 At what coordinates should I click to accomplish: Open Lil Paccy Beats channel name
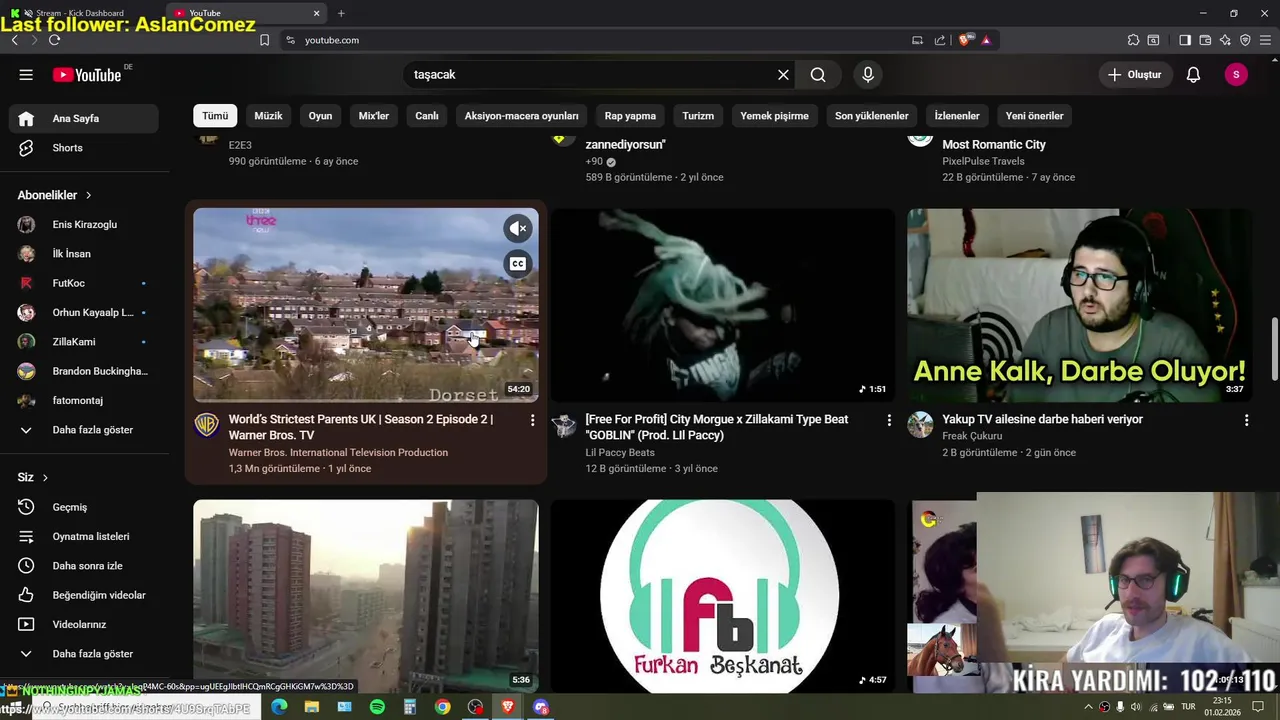click(x=620, y=453)
